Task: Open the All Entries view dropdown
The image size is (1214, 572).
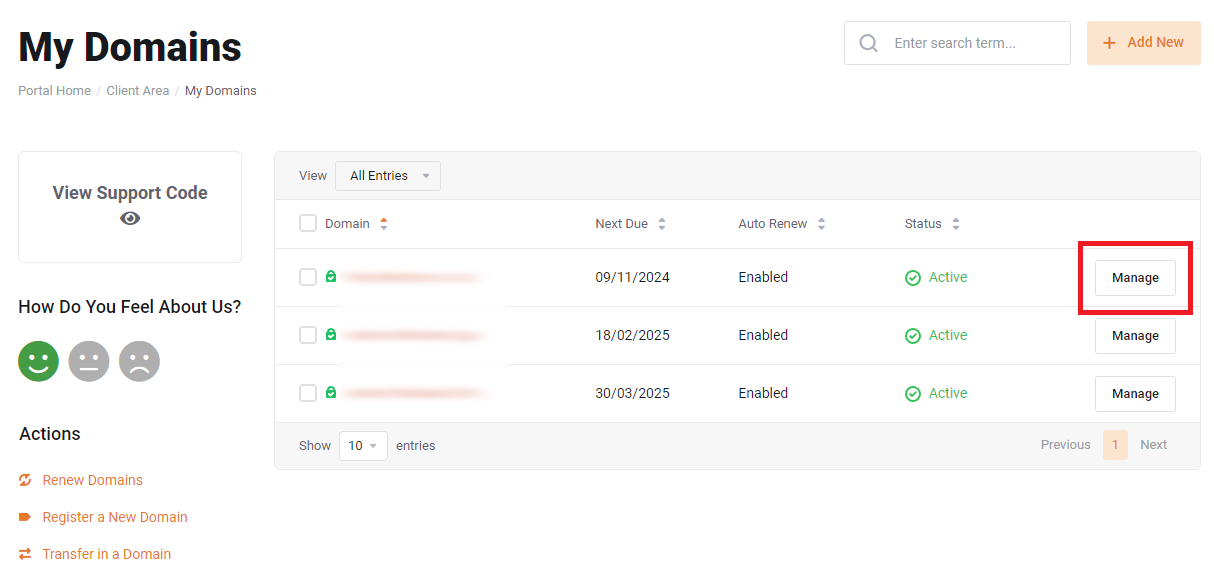Action: coord(388,176)
